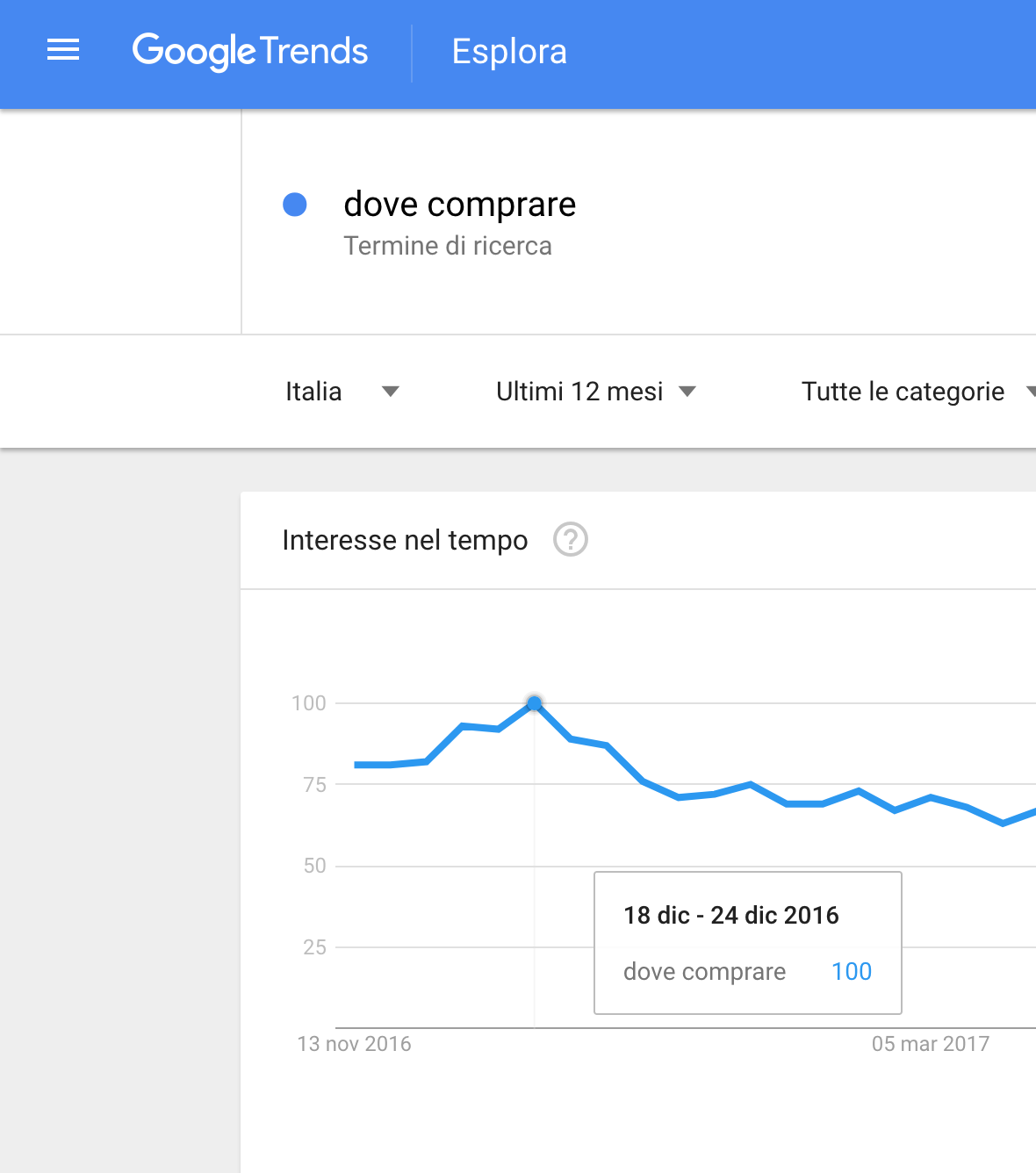
Task: Click the 18 dic - 24 dic 2016 tooltip
Action: tap(748, 943)
